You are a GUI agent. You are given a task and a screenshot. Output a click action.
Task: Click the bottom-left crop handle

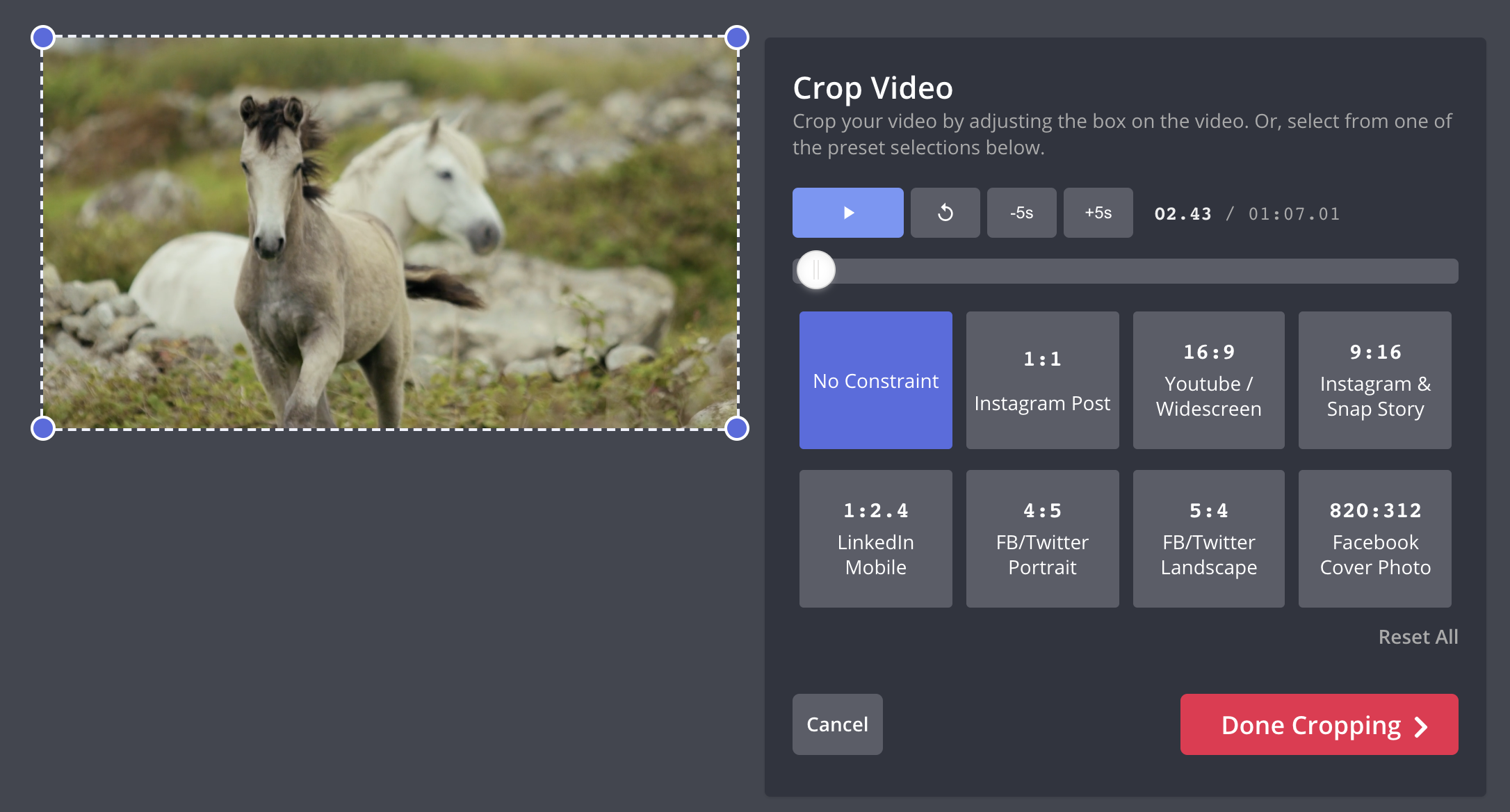point(43,428)
